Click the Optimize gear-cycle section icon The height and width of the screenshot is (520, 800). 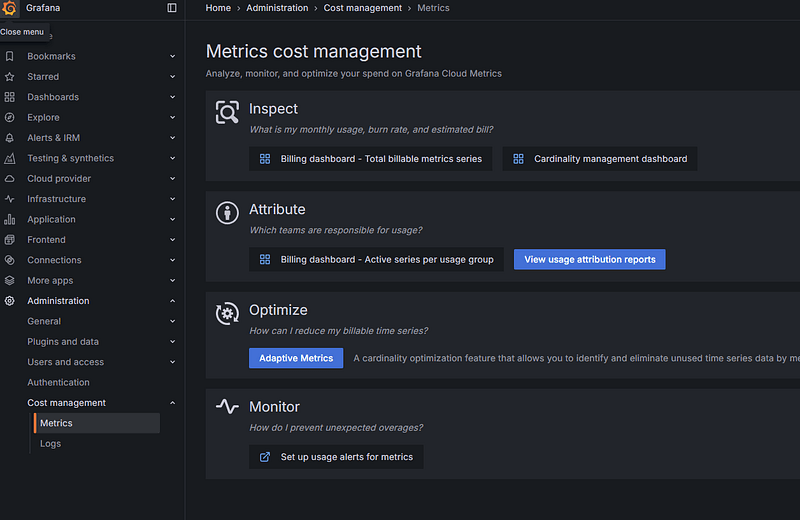point(227,313)
